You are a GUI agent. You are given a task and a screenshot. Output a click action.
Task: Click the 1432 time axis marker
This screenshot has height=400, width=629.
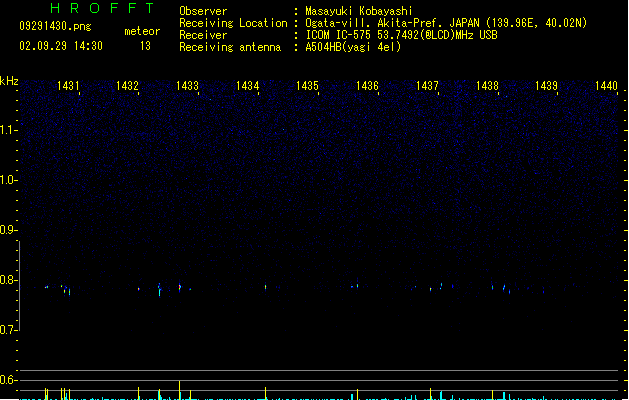(128, 86)
